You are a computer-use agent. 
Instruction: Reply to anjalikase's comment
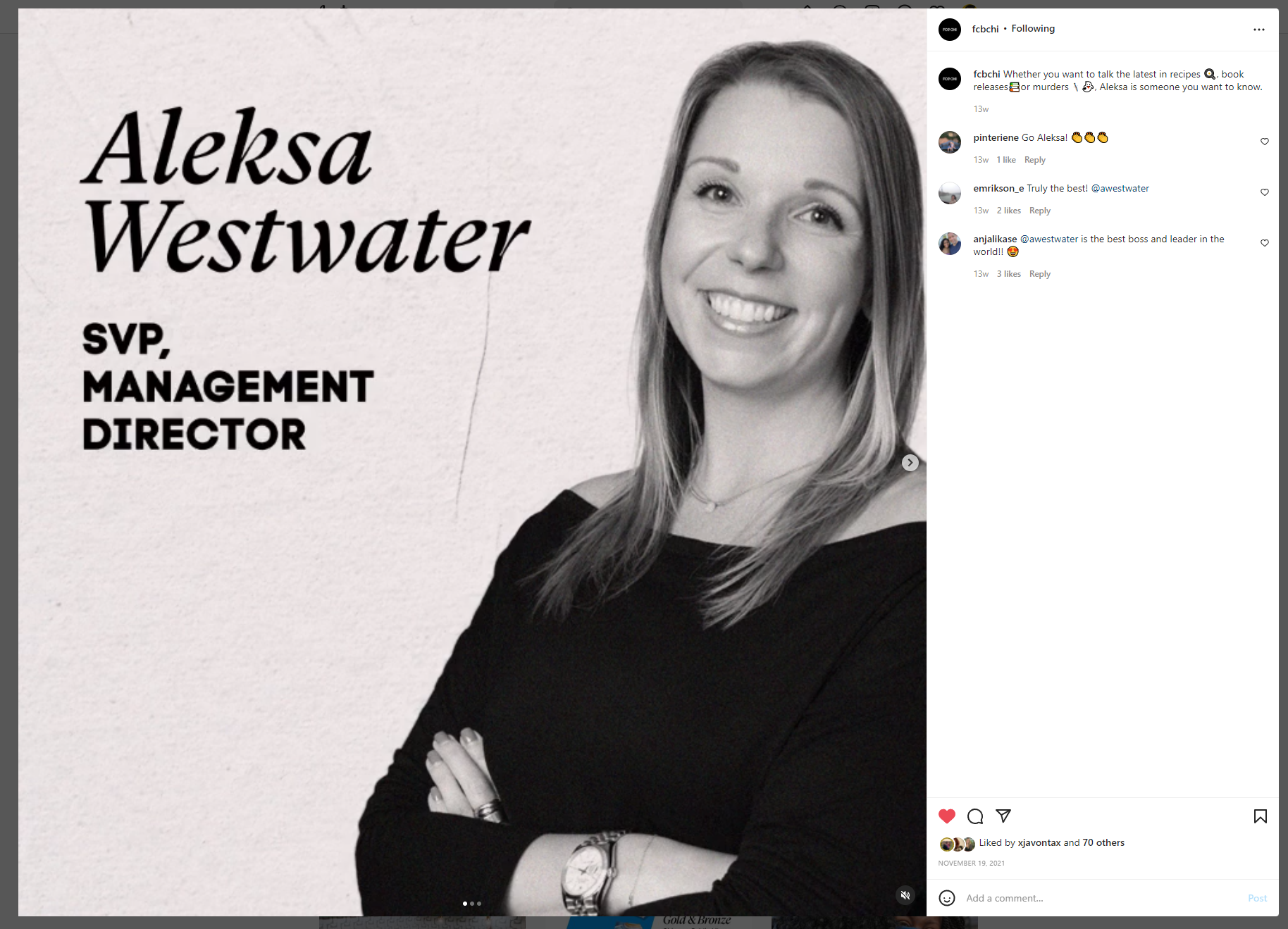click(1039, 274)
